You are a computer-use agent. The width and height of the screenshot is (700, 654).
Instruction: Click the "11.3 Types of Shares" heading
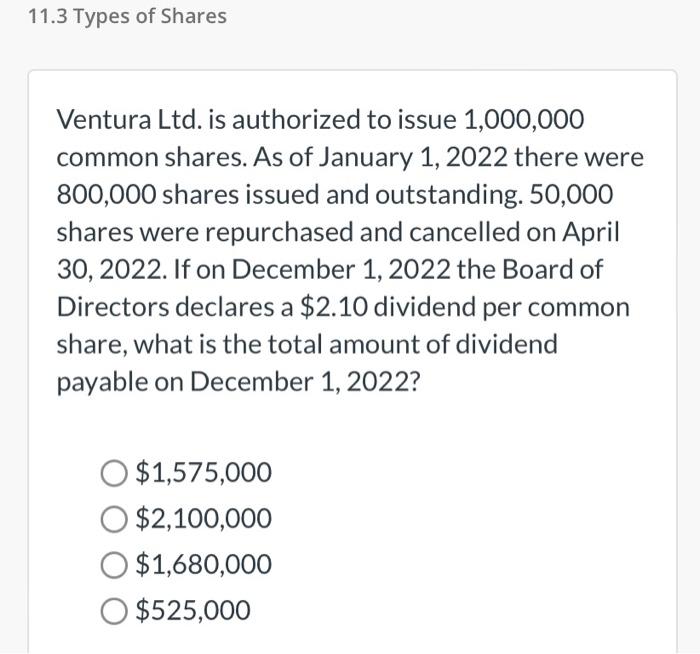(x=127, y=17)
